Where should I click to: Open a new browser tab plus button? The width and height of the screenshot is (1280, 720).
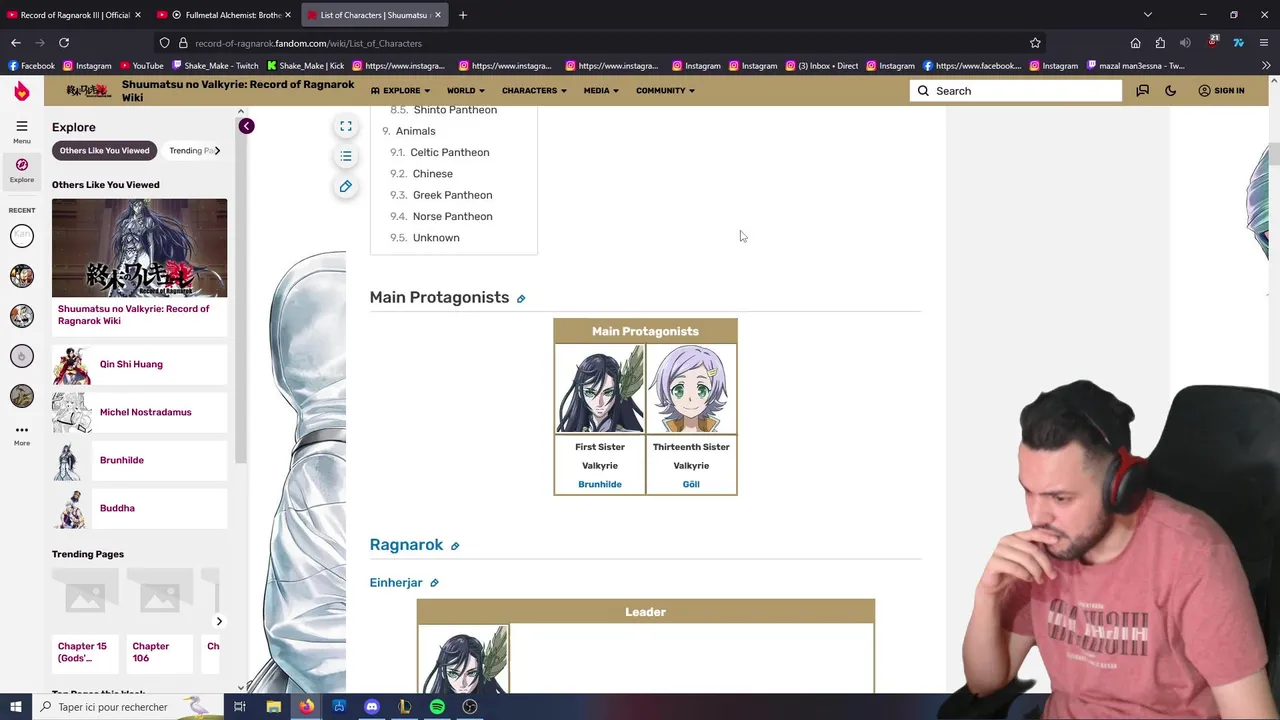pyautogui.click(x=462, y=15)
